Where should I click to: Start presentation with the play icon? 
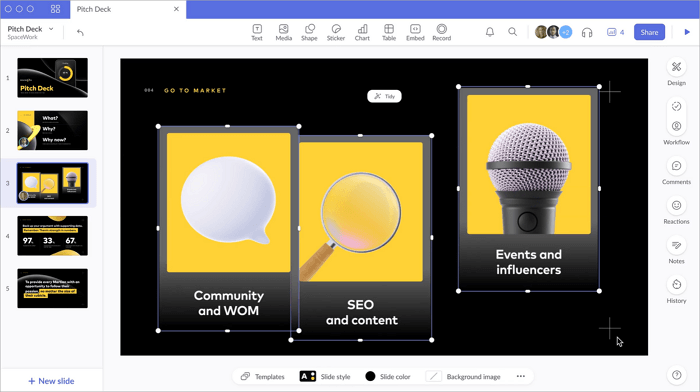[x=687, y=32]
